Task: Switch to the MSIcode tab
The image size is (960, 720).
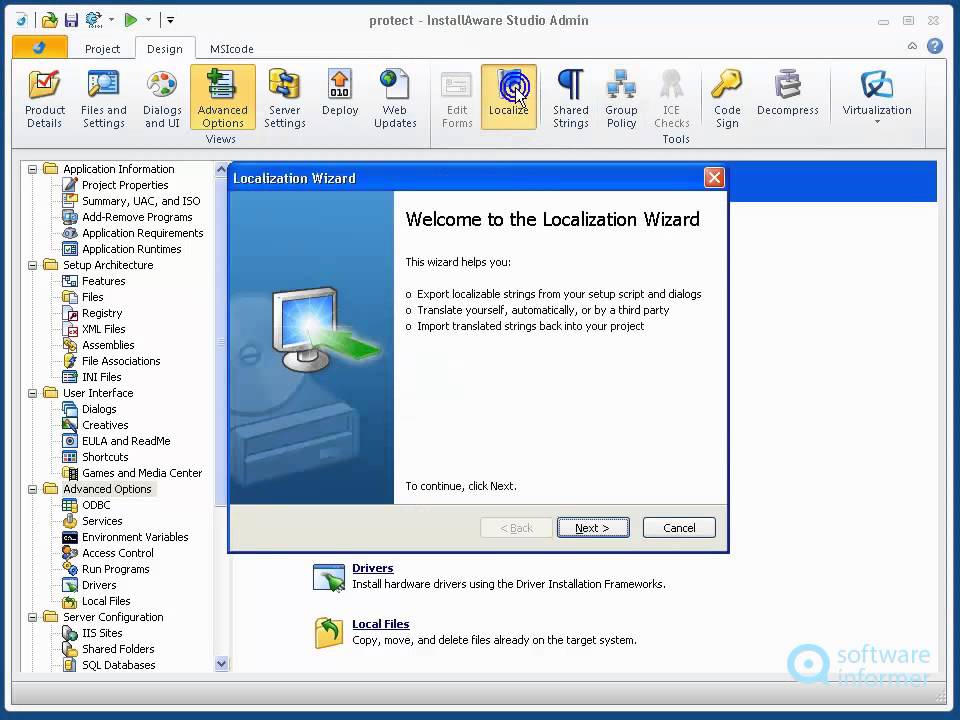Action: [x=231, y=49]
